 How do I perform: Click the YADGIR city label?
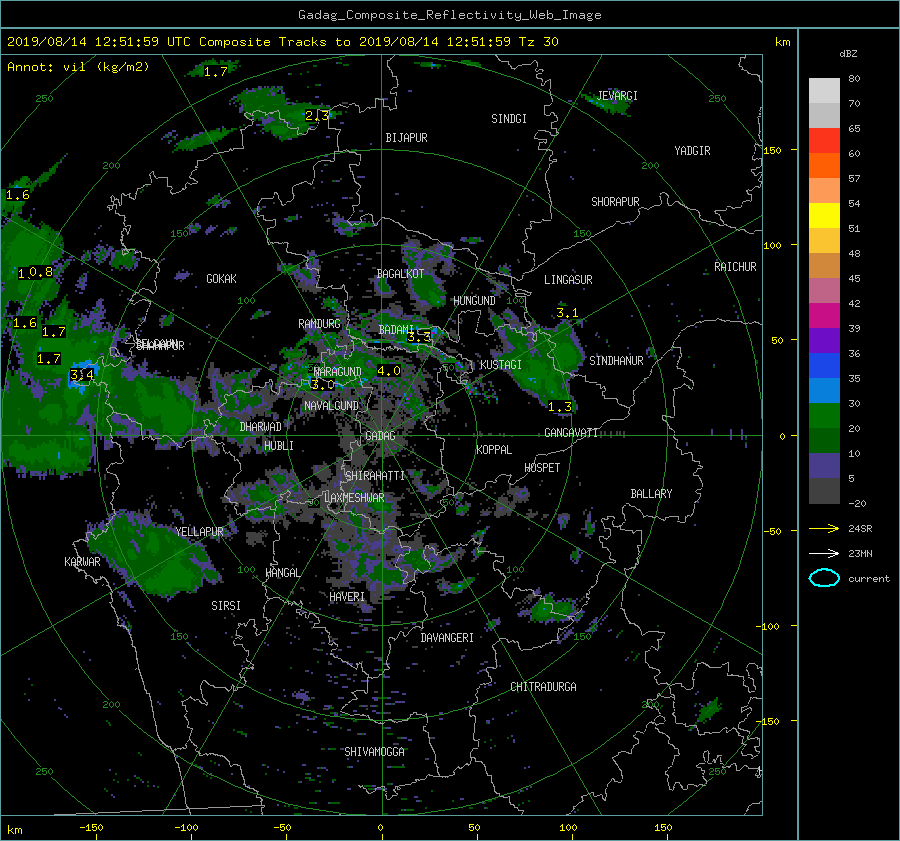692,151
